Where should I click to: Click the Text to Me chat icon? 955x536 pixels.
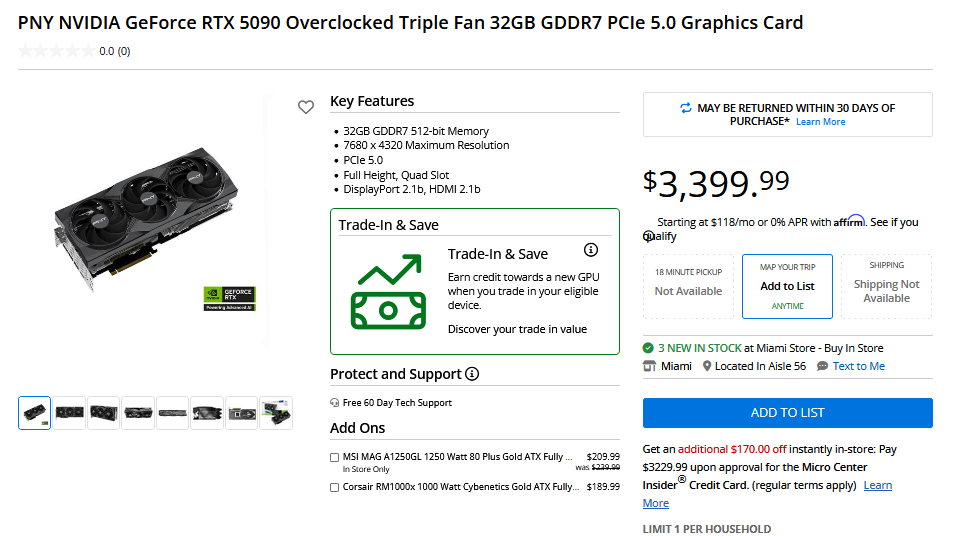click(x=822, y=366)
